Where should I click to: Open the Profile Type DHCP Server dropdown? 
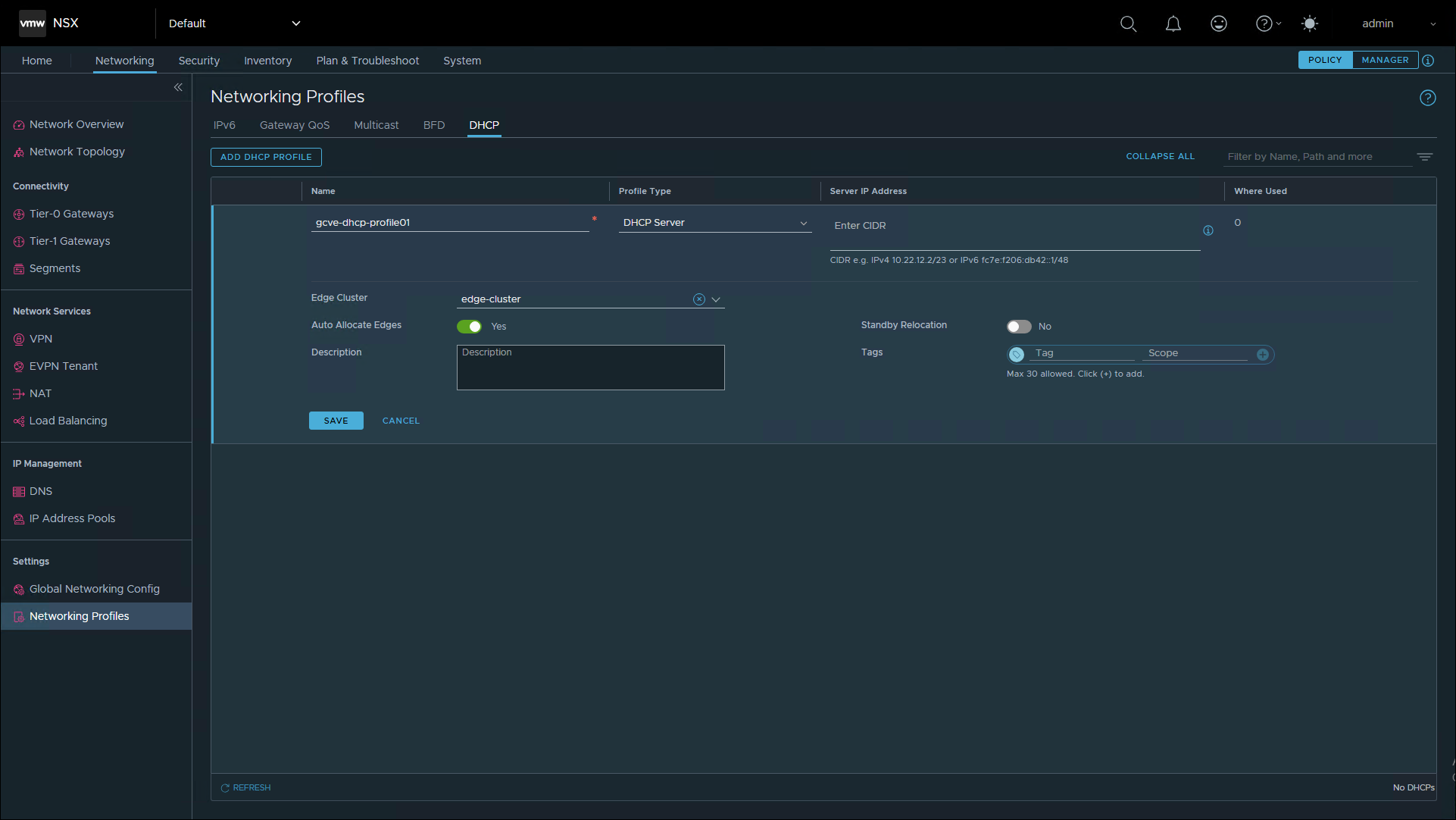[x=714, y=223]
